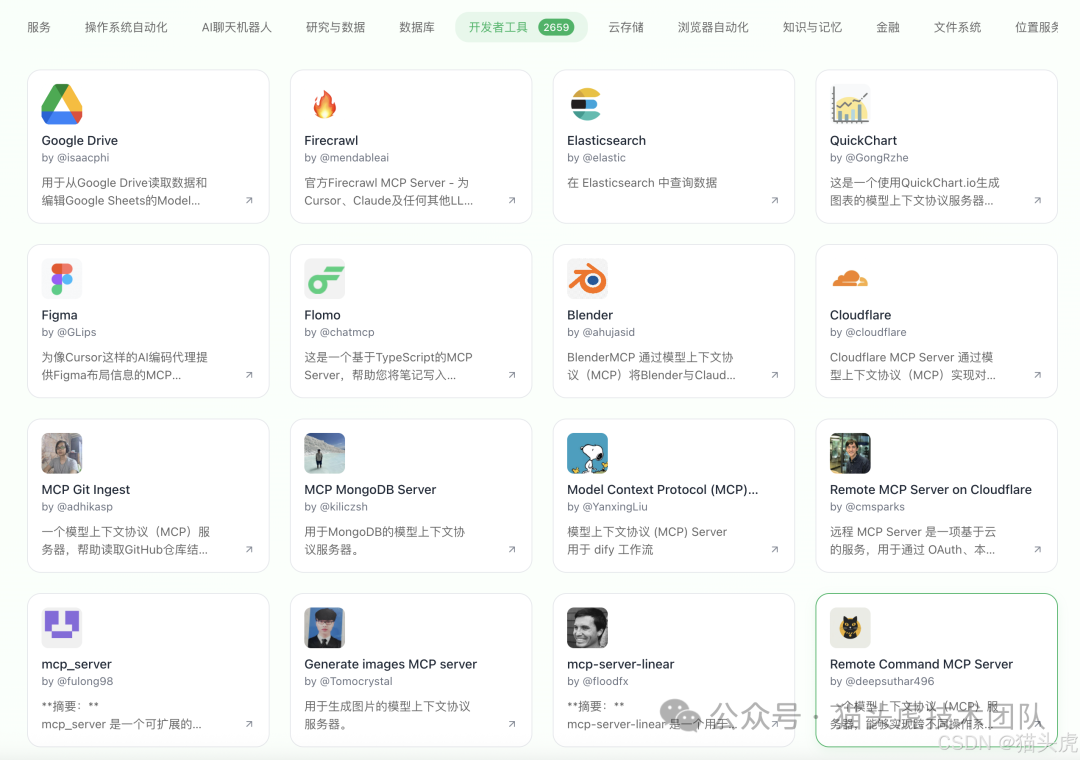Open QuickChart card via arrow icon

click(x=1037, y=201)
